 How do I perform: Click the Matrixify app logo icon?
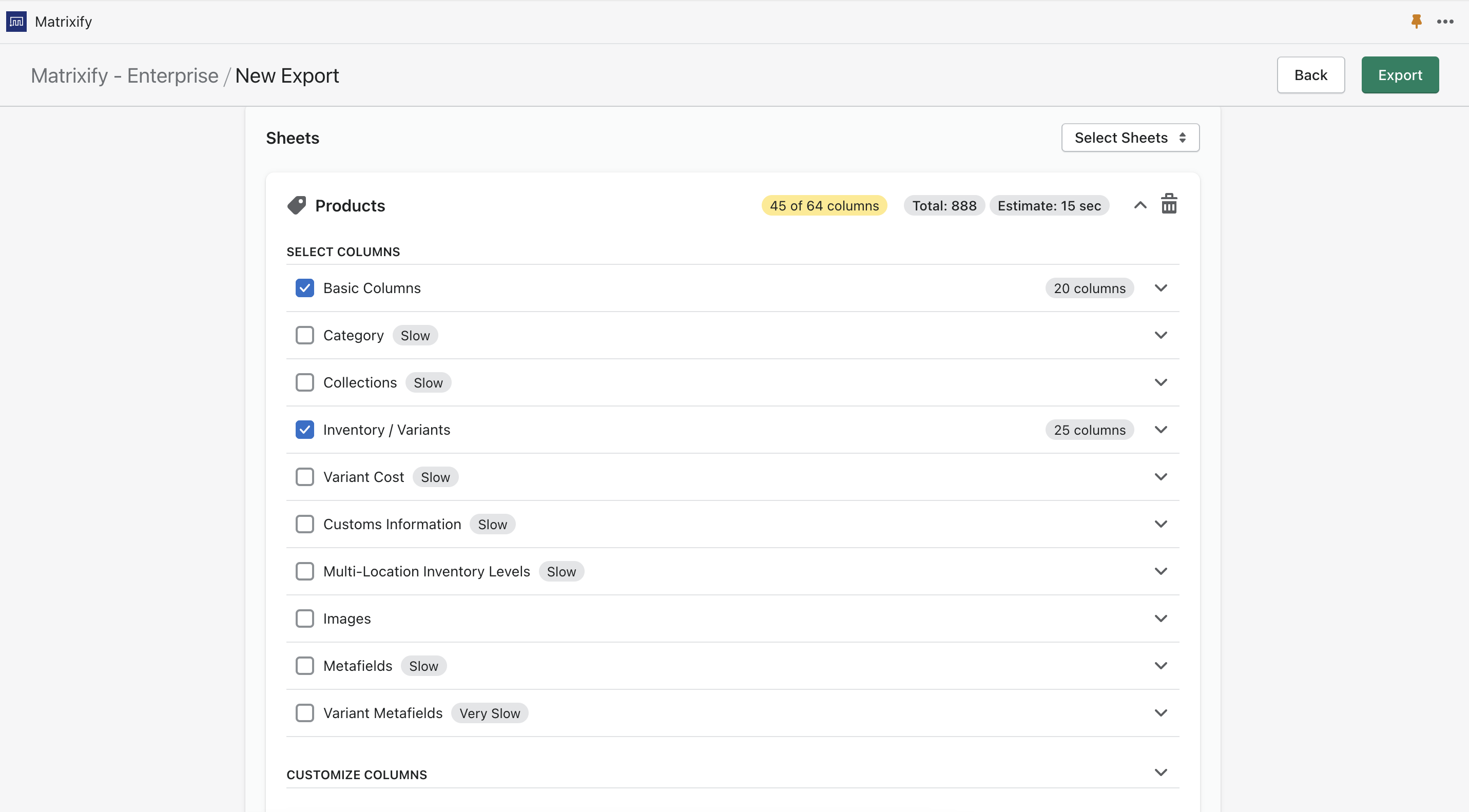[16, 22]
